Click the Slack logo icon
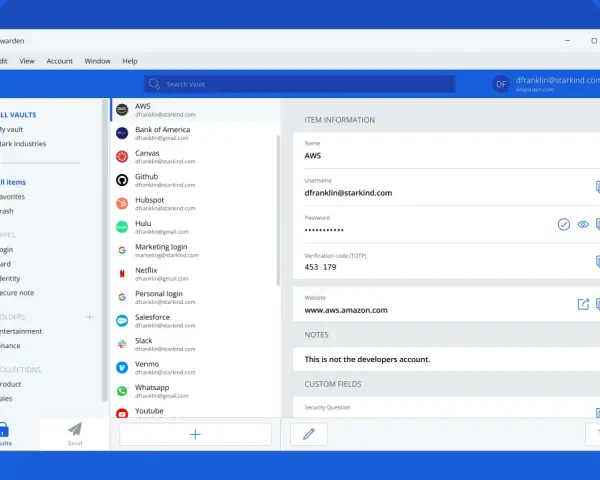 coord(122,344)
